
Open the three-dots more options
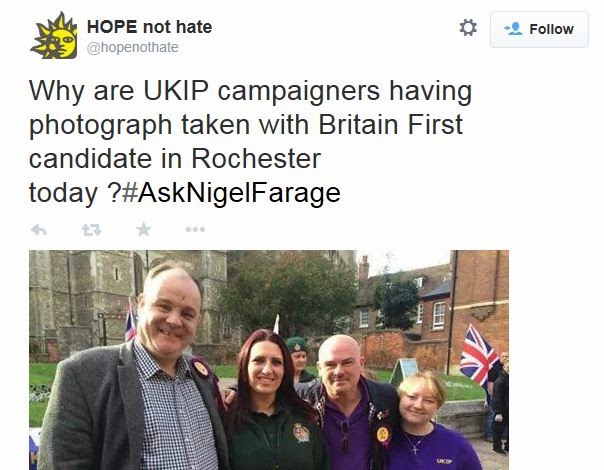point(195,230)
